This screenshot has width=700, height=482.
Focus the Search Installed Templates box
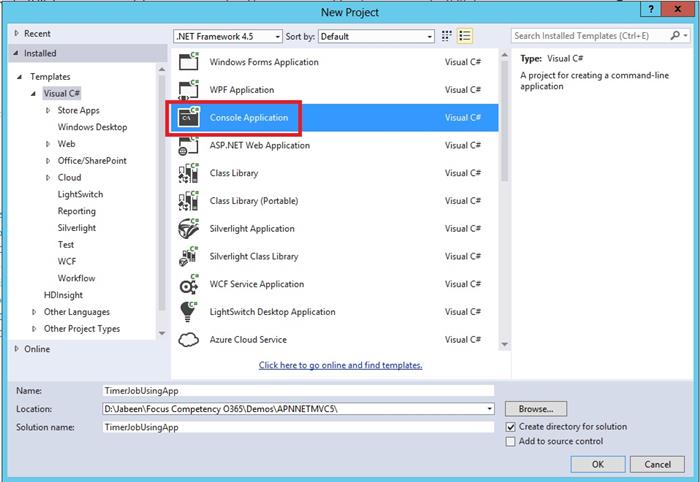tap(591, 36)
